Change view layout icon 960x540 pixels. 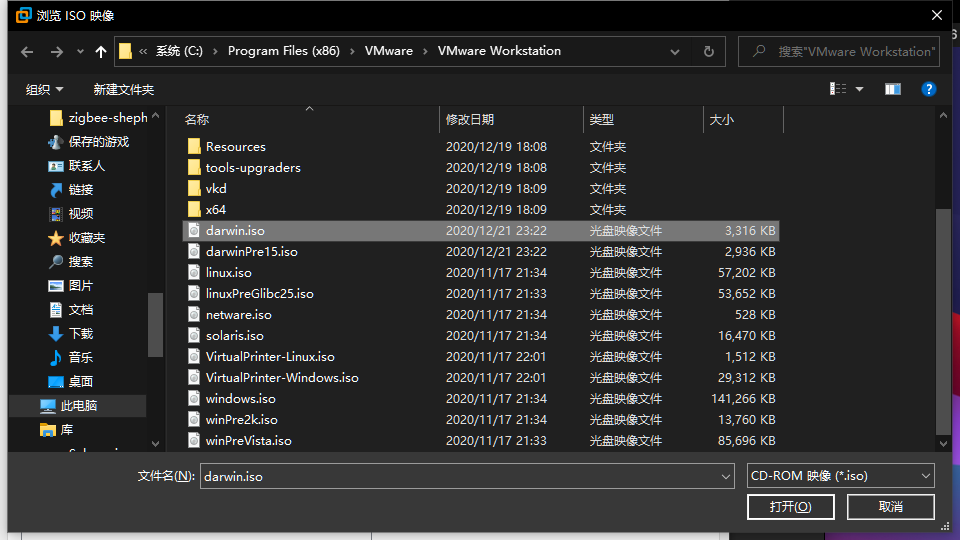[838, 89]
